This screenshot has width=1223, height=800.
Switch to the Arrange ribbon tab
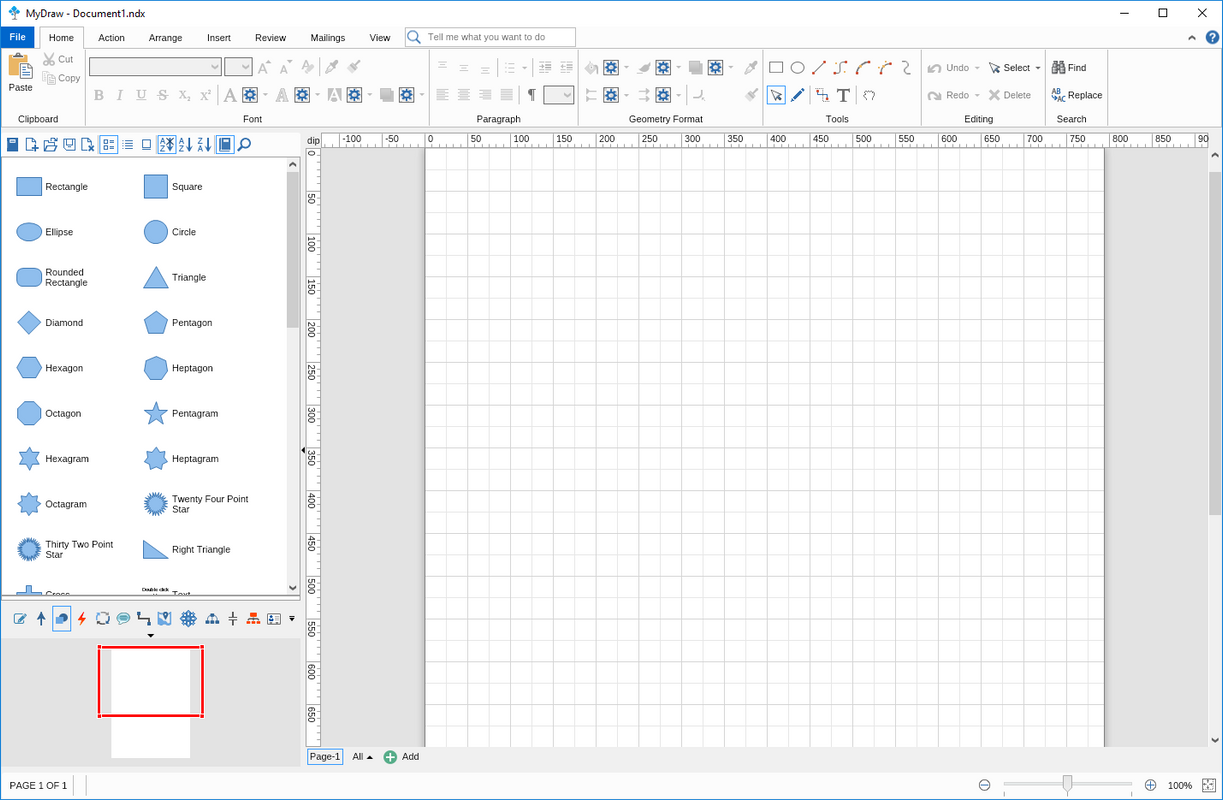(x=166, y=38)
